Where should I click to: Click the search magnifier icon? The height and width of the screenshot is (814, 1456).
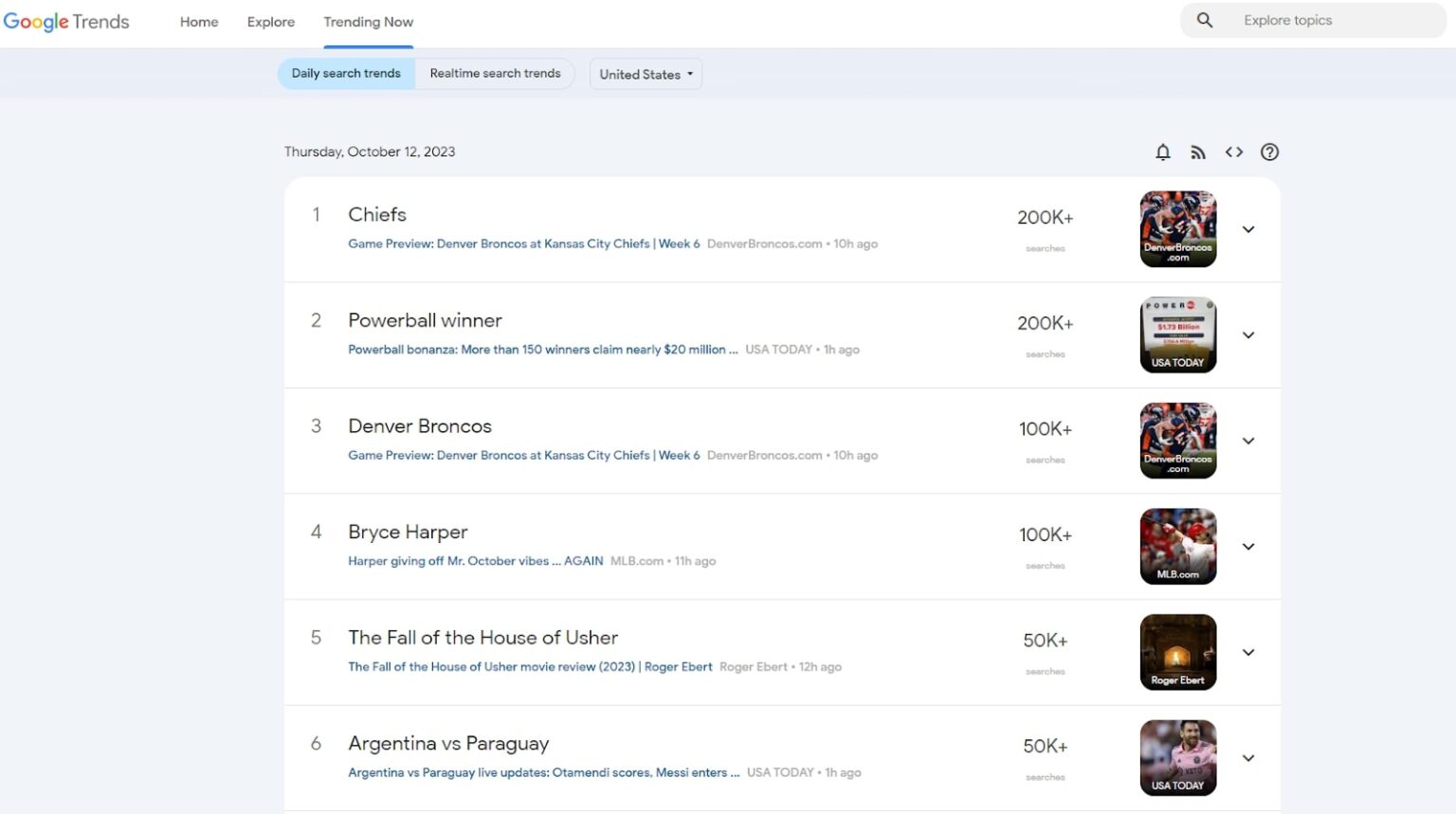[1204, 19]
